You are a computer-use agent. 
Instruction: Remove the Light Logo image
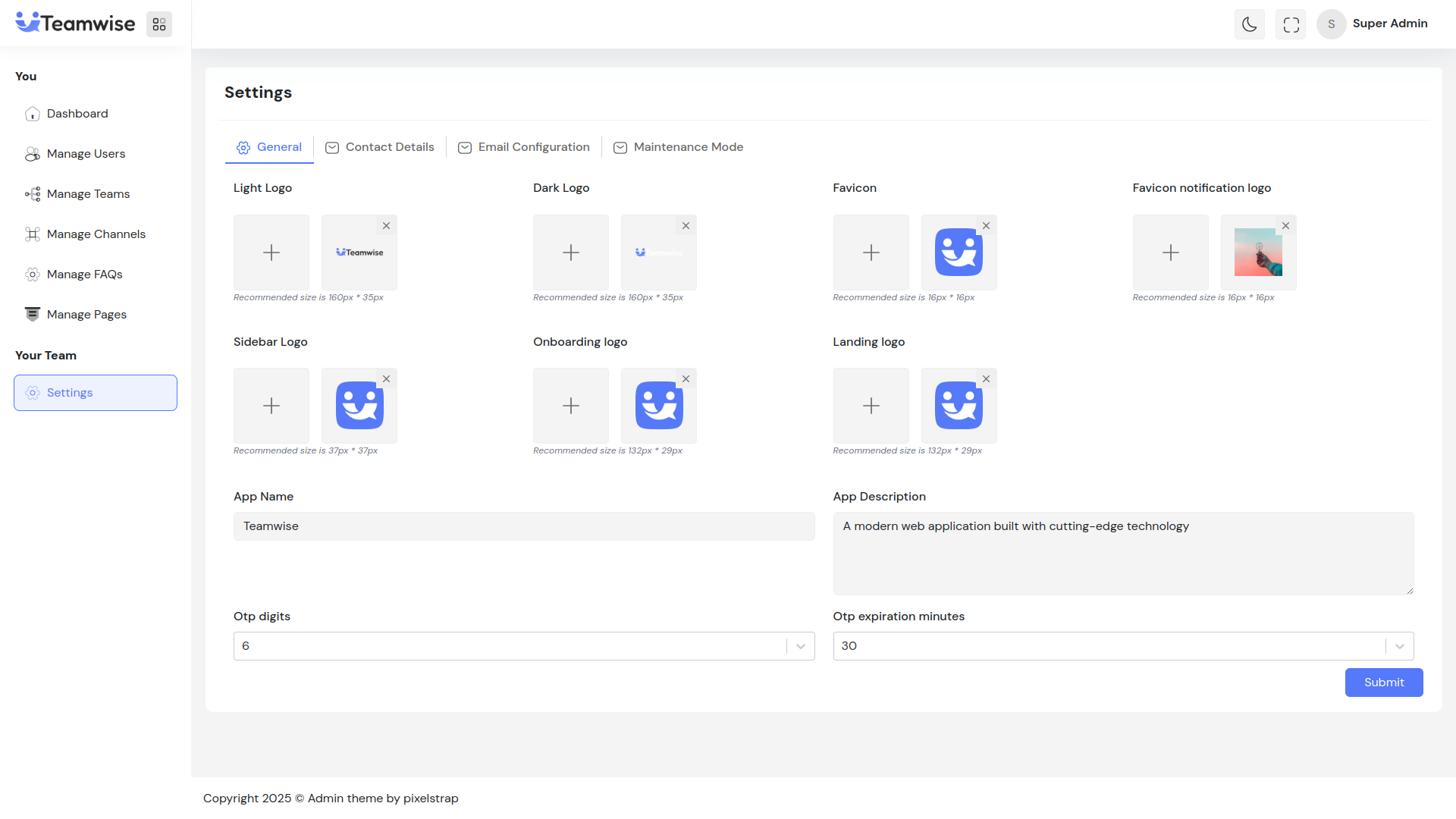(x=386, y=225)
